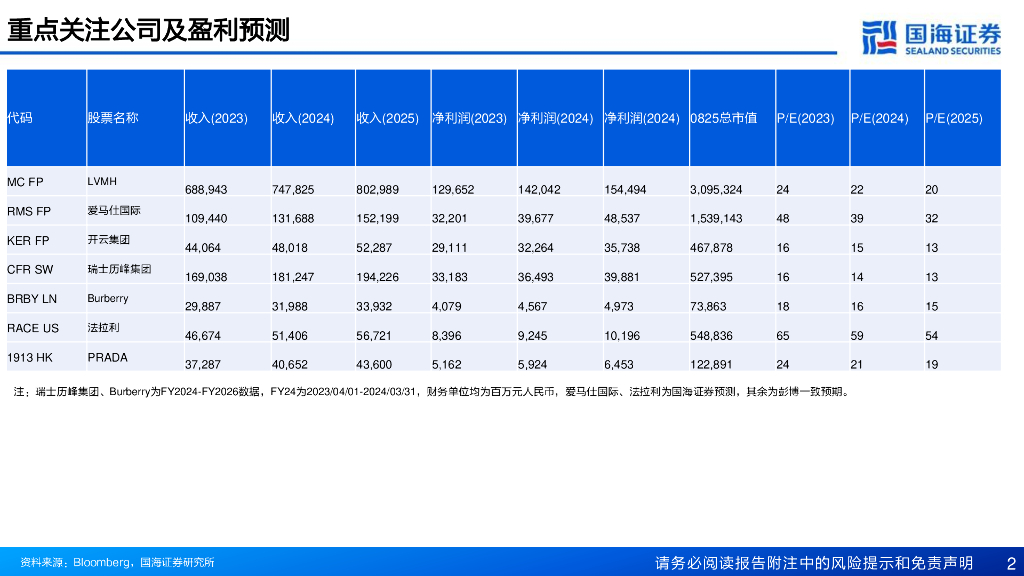Screen dimensions: 1024x576
Task: Click Kering net profit value 29,111
Action: (x=449, y=248)
